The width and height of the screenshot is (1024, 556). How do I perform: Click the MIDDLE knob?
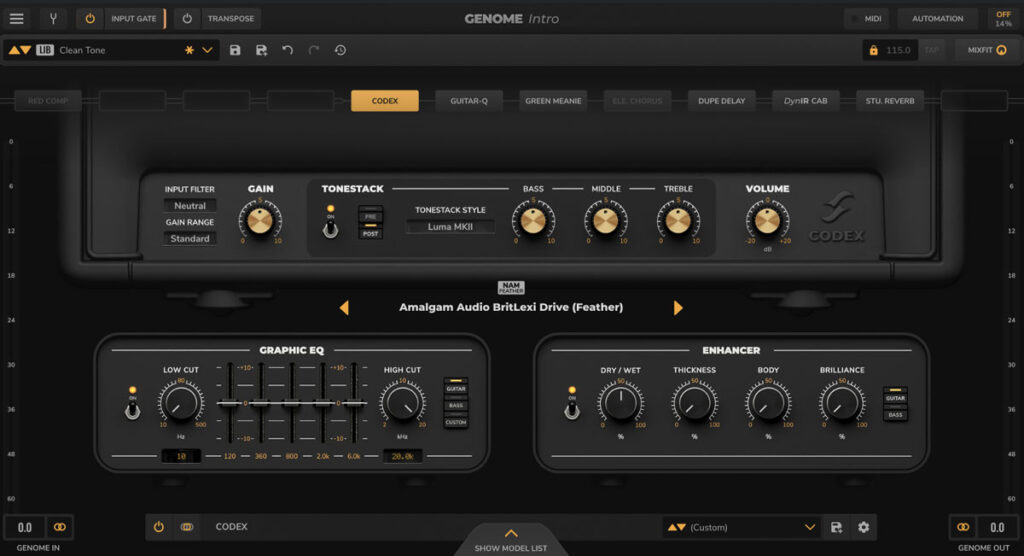point(605,221)
